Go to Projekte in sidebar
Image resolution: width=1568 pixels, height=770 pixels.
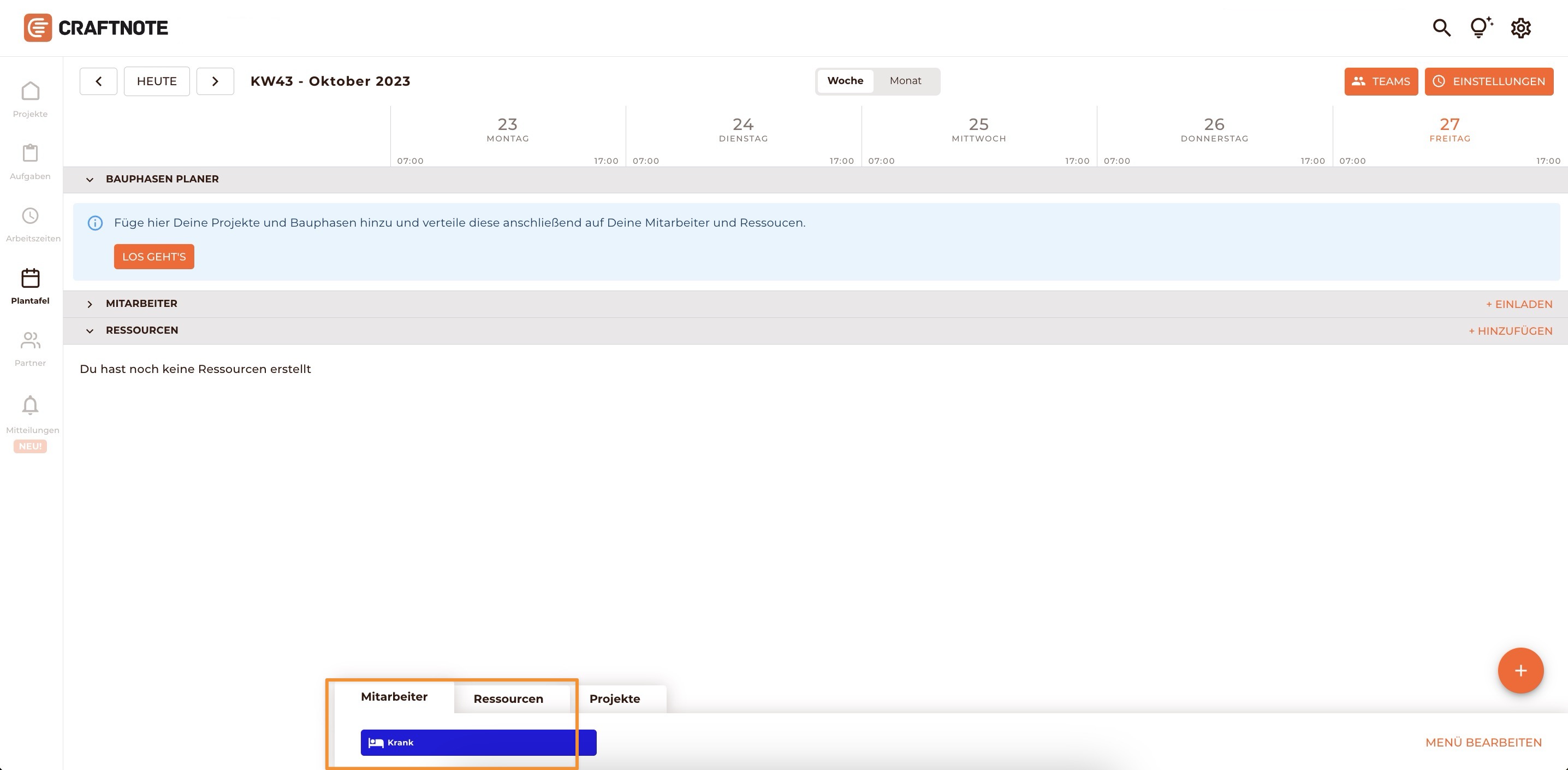tap(31, 100)
